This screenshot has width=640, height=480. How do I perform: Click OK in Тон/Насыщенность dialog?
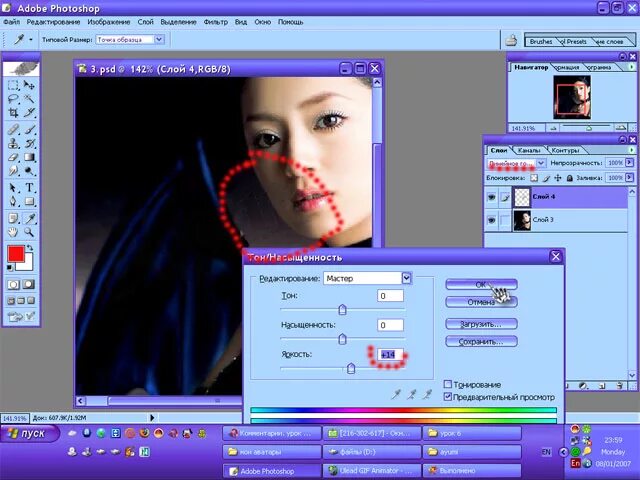click(481, 284)
